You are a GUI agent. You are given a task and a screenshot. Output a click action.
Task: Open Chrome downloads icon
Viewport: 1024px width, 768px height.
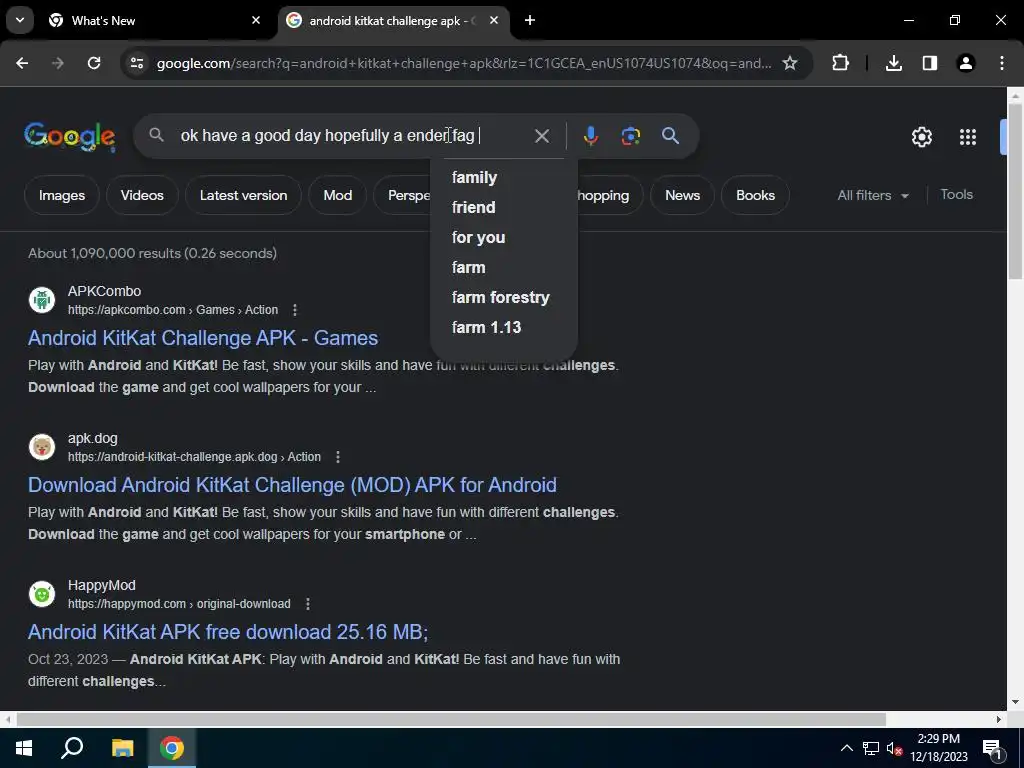pyautogui.click(x=894, y=63)
